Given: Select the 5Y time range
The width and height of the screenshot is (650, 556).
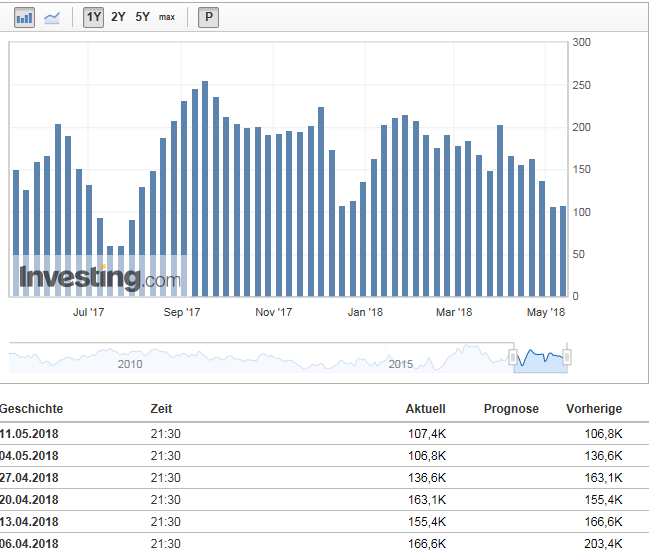Looking at the screenshot, I should 142,17.
